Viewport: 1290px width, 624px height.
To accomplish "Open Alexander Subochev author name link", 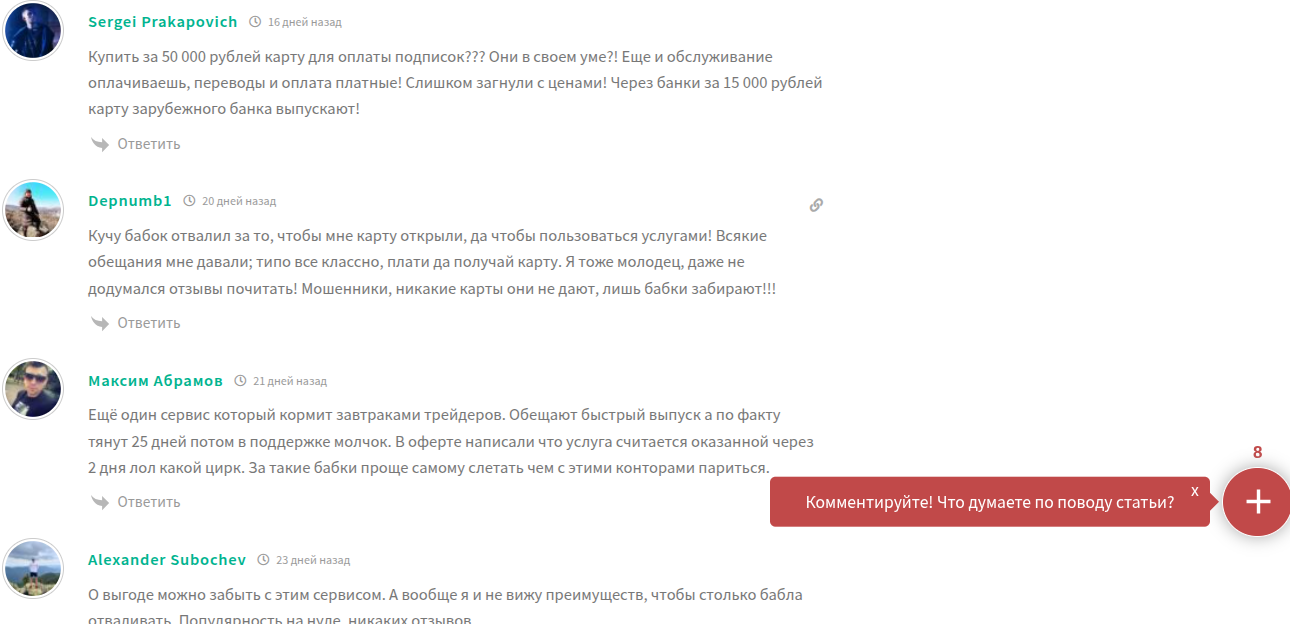I will tap(167, 560).
